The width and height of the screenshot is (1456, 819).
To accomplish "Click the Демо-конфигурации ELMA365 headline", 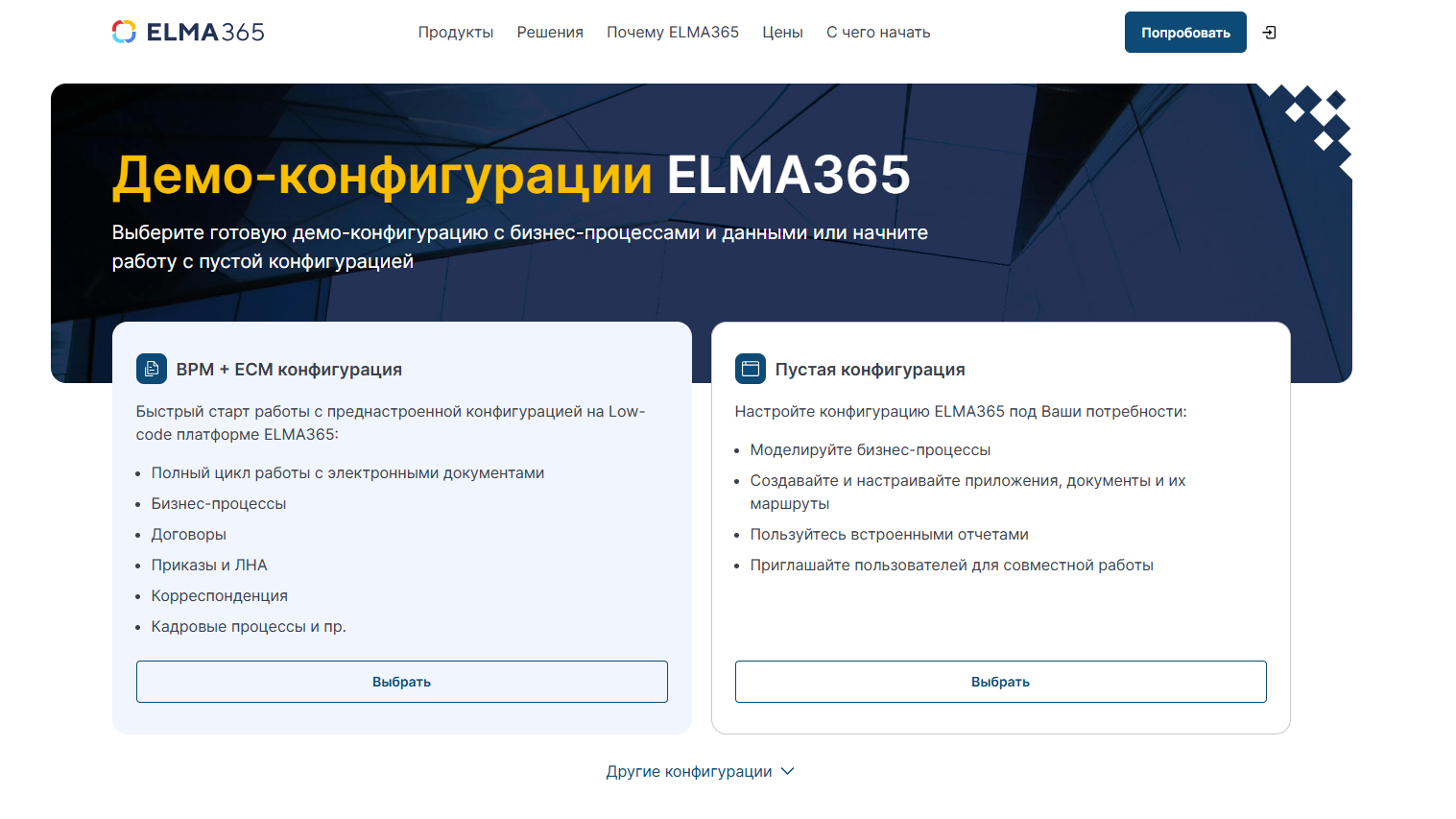I will (512, 177).
